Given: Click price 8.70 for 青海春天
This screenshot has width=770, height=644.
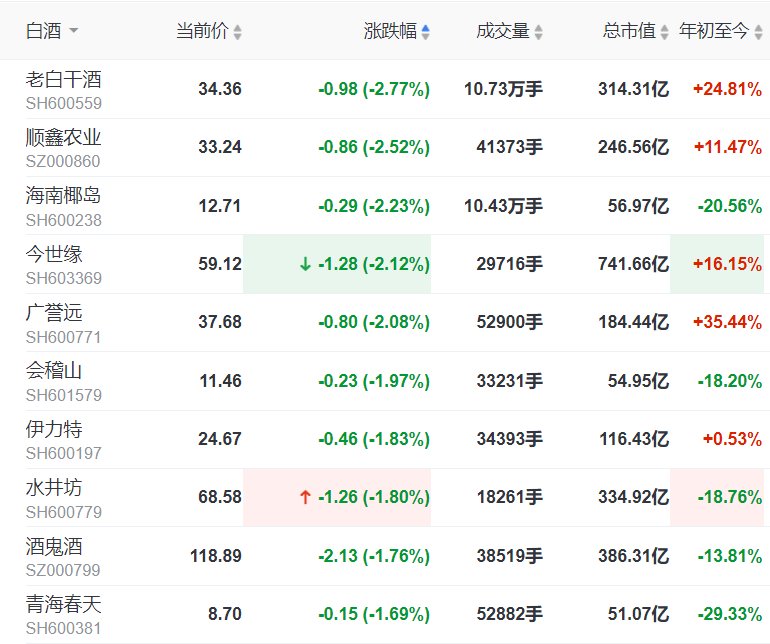Looking at the screenshot, I should pyautogui.click(x=225, y=614).
